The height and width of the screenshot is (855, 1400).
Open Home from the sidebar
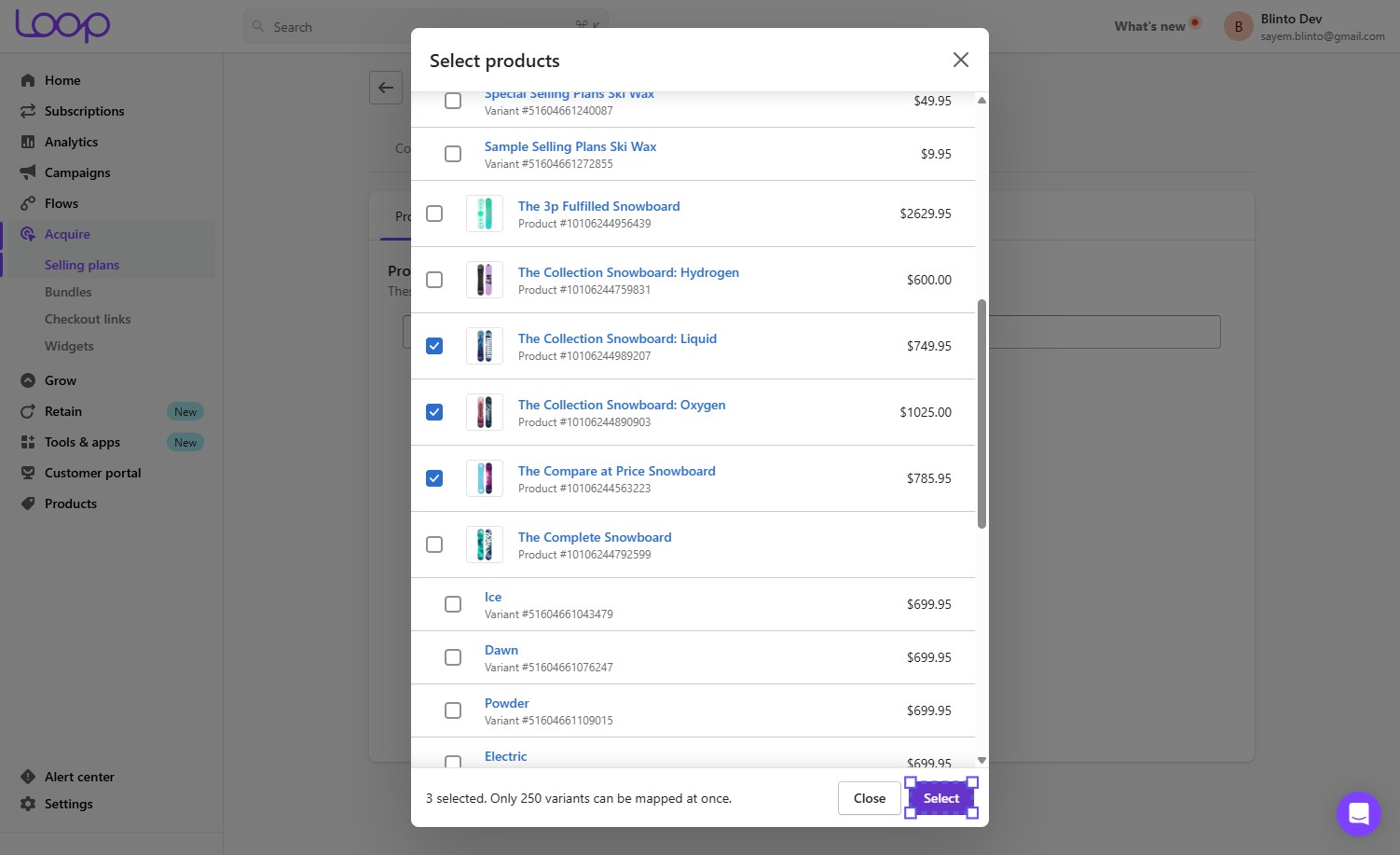pyautogui.click(x=62, y=80)
